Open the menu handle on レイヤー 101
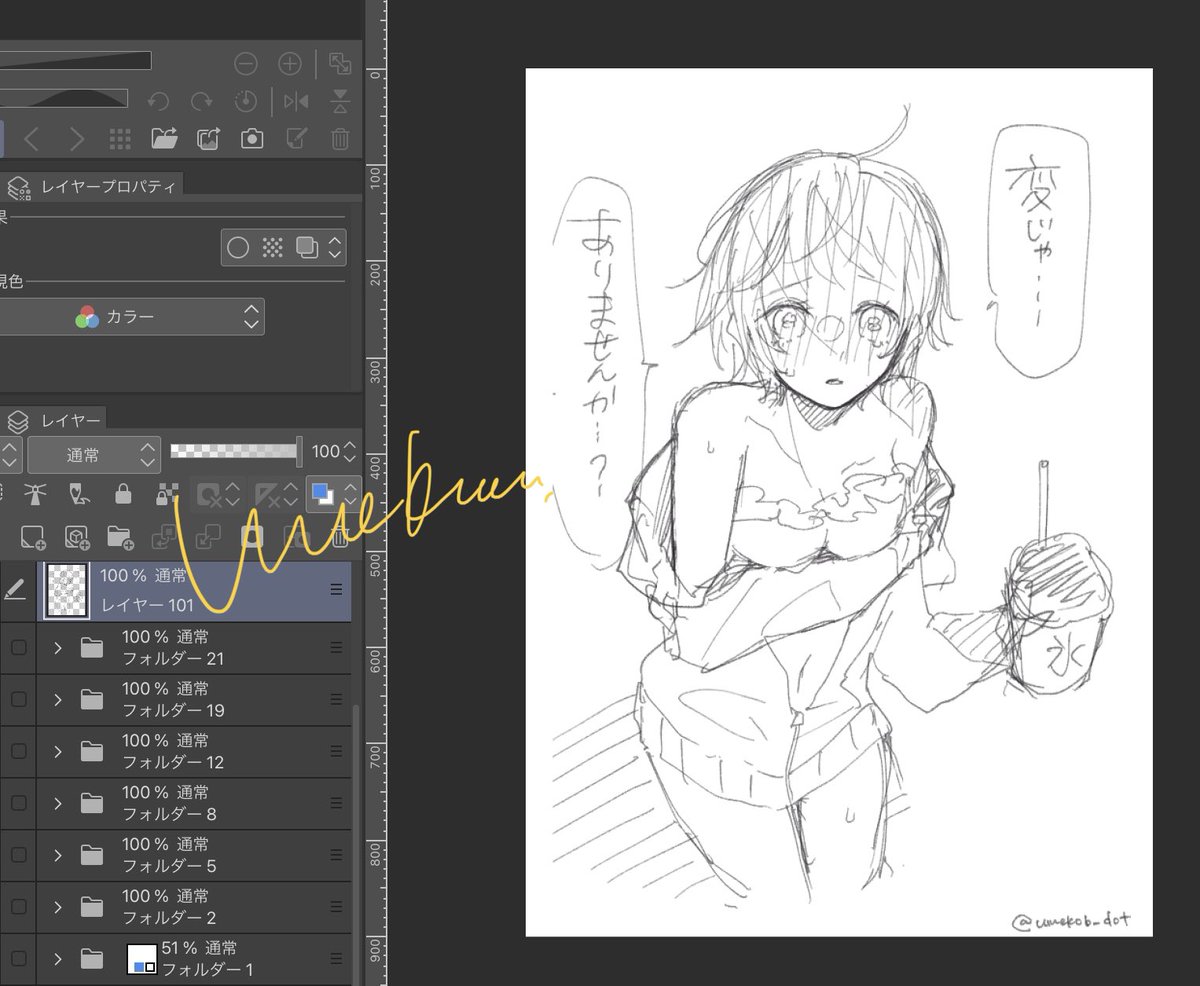Image resolution: width=1200 pixels, height=986 pixels. pyautogui.click(x=336, y=590)
